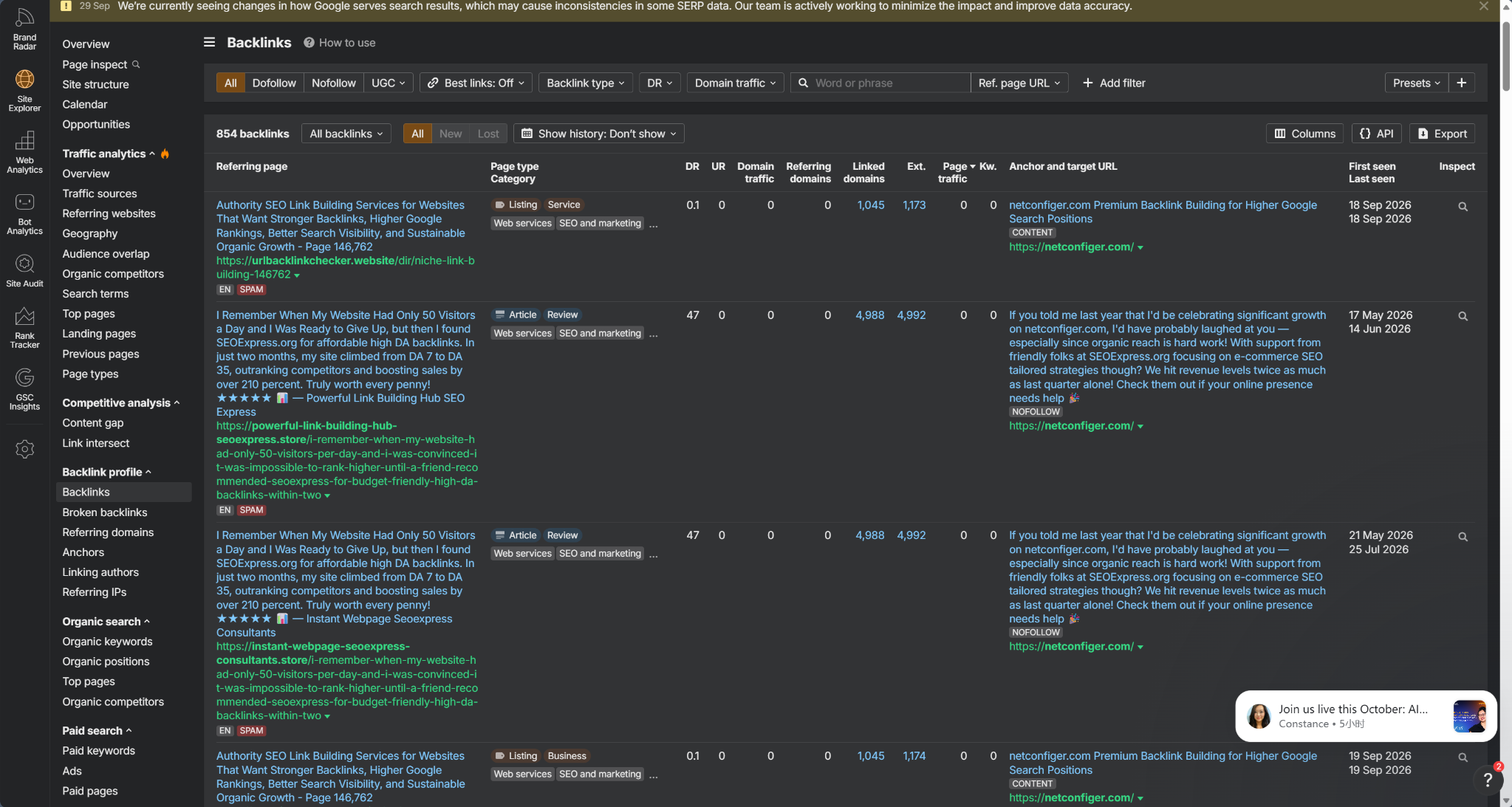Screen dimensions: 1512x807
Task: Open the Backlink type dropdown
Action: pyautogui.click(x=585, y=83)
